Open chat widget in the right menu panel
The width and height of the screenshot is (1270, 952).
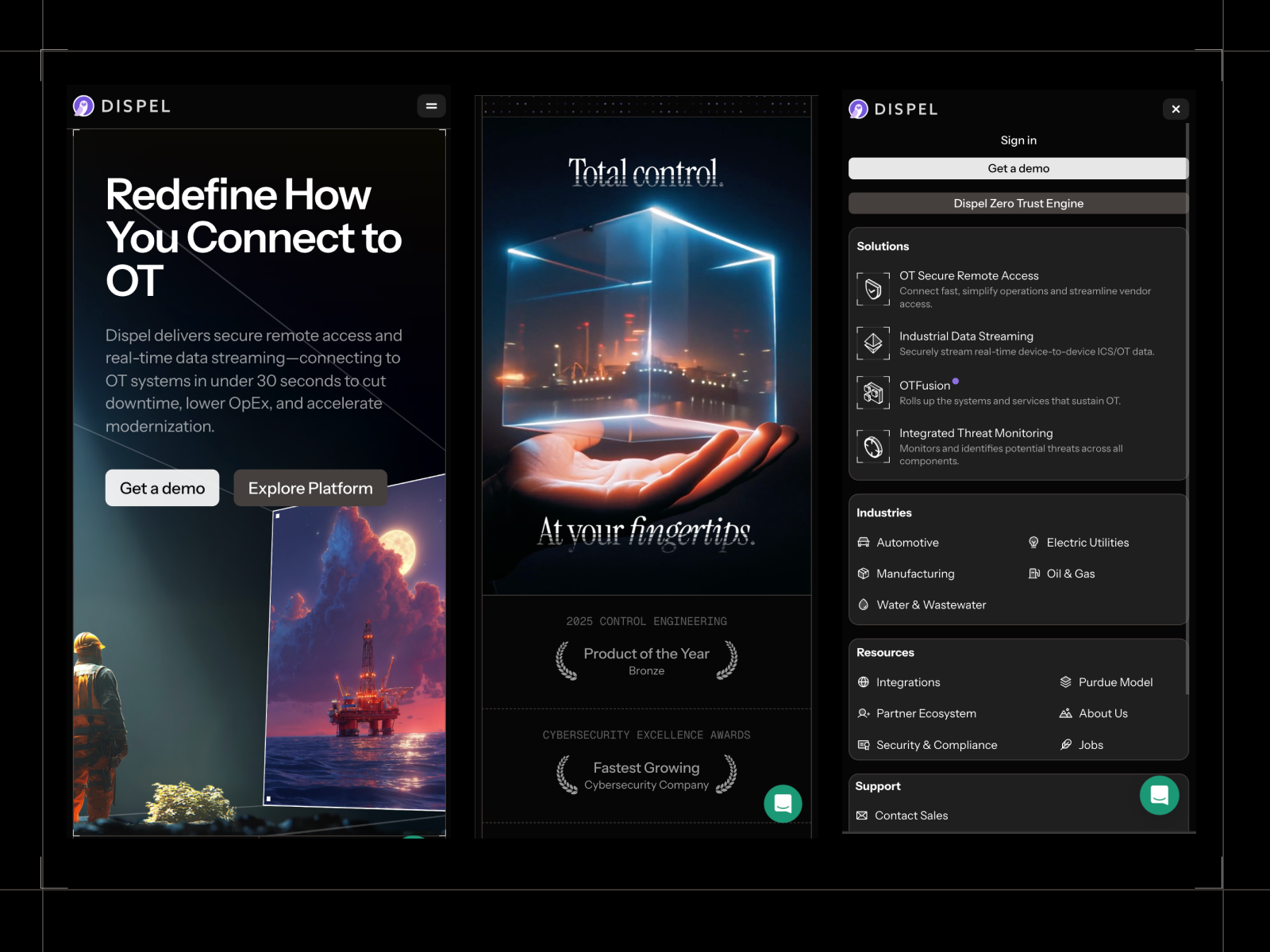point(1159,795)
